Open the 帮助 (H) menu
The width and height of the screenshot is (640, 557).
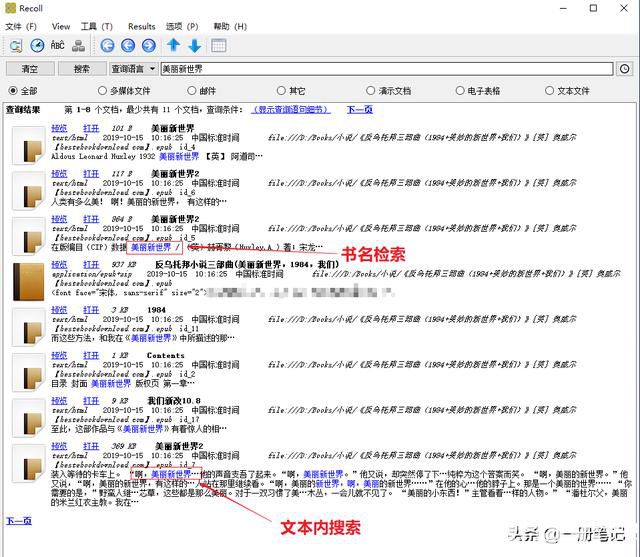point(230,27)
